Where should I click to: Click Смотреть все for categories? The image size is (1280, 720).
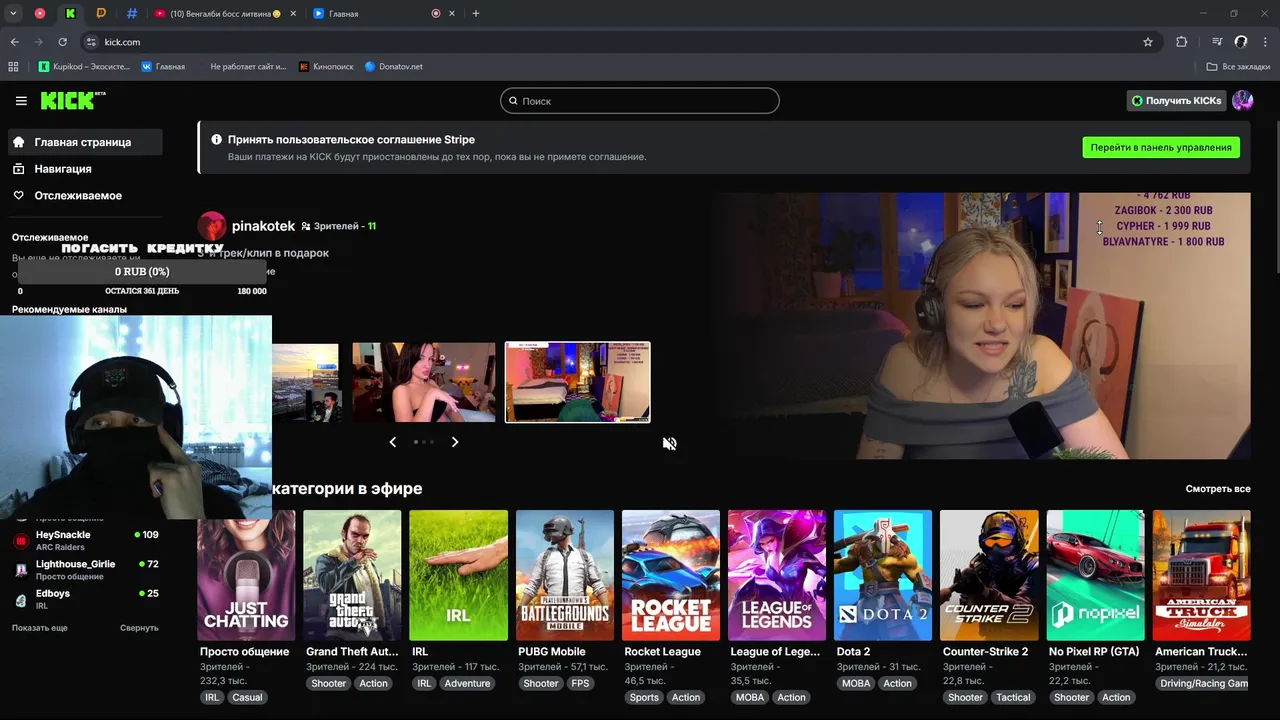[x=1218, y=489]
